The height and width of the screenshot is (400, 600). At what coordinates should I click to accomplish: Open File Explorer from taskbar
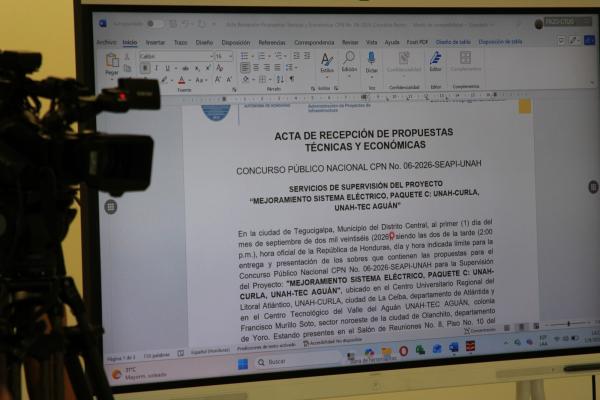pyautogui.click(x=386, y=352)
